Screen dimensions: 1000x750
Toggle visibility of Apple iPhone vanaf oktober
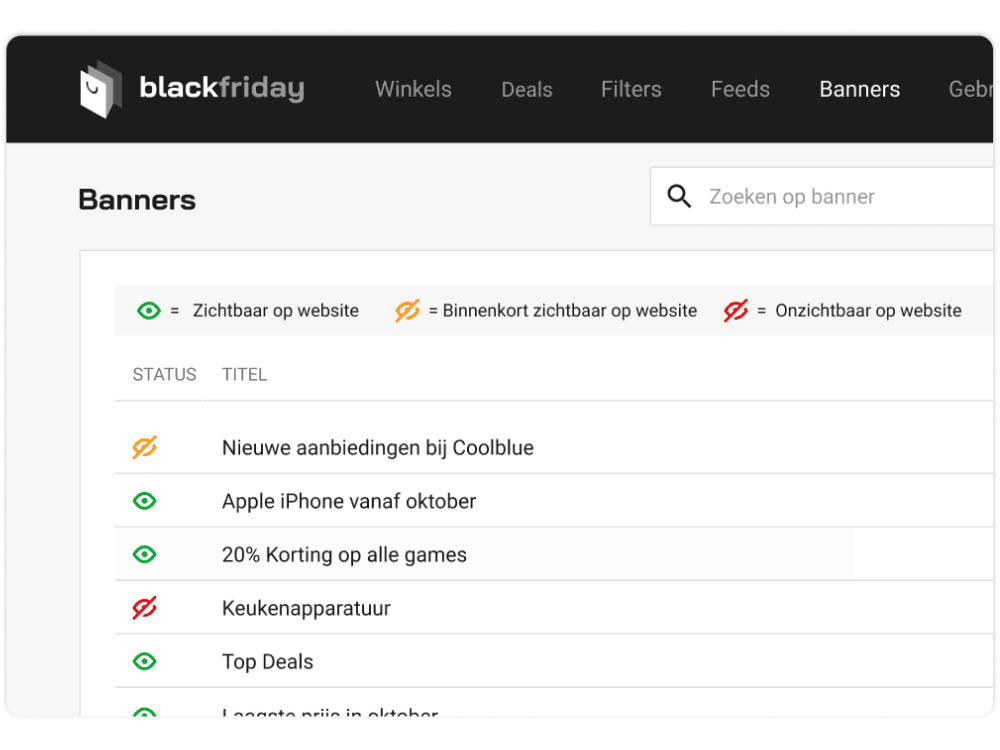[x=145, y=501]
